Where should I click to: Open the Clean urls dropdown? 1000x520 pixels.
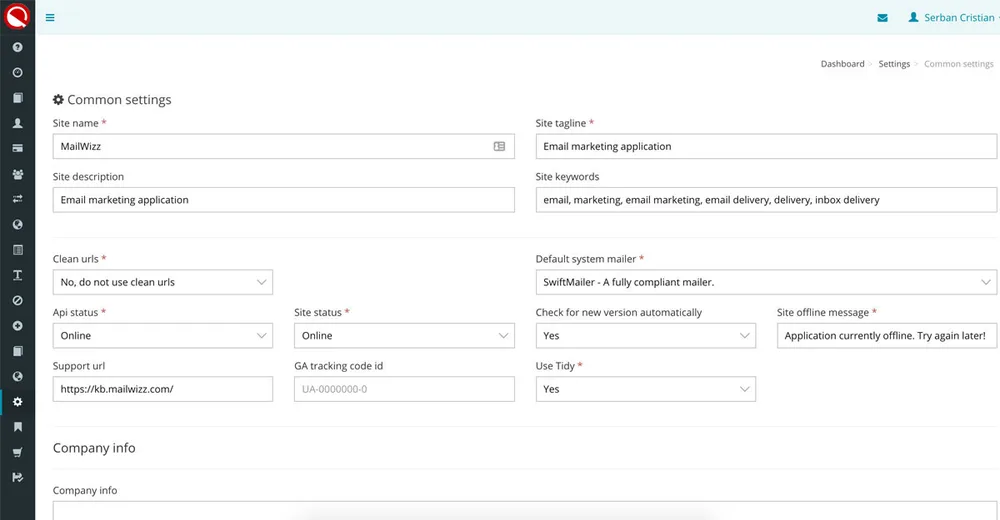[x=163, y=282]
